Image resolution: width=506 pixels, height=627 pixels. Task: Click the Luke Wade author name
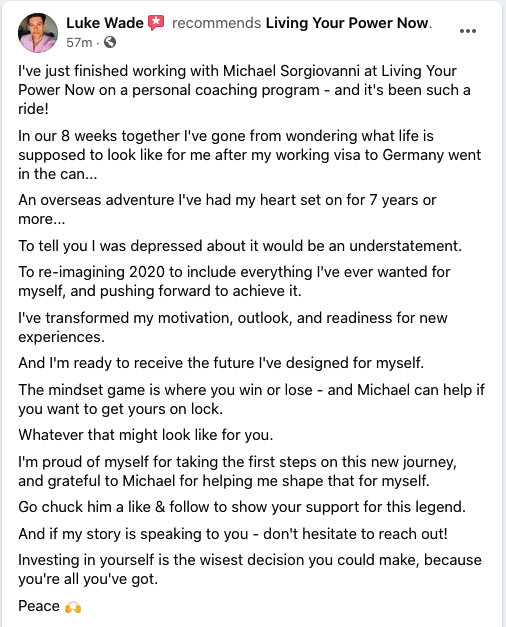pos(105,23)
